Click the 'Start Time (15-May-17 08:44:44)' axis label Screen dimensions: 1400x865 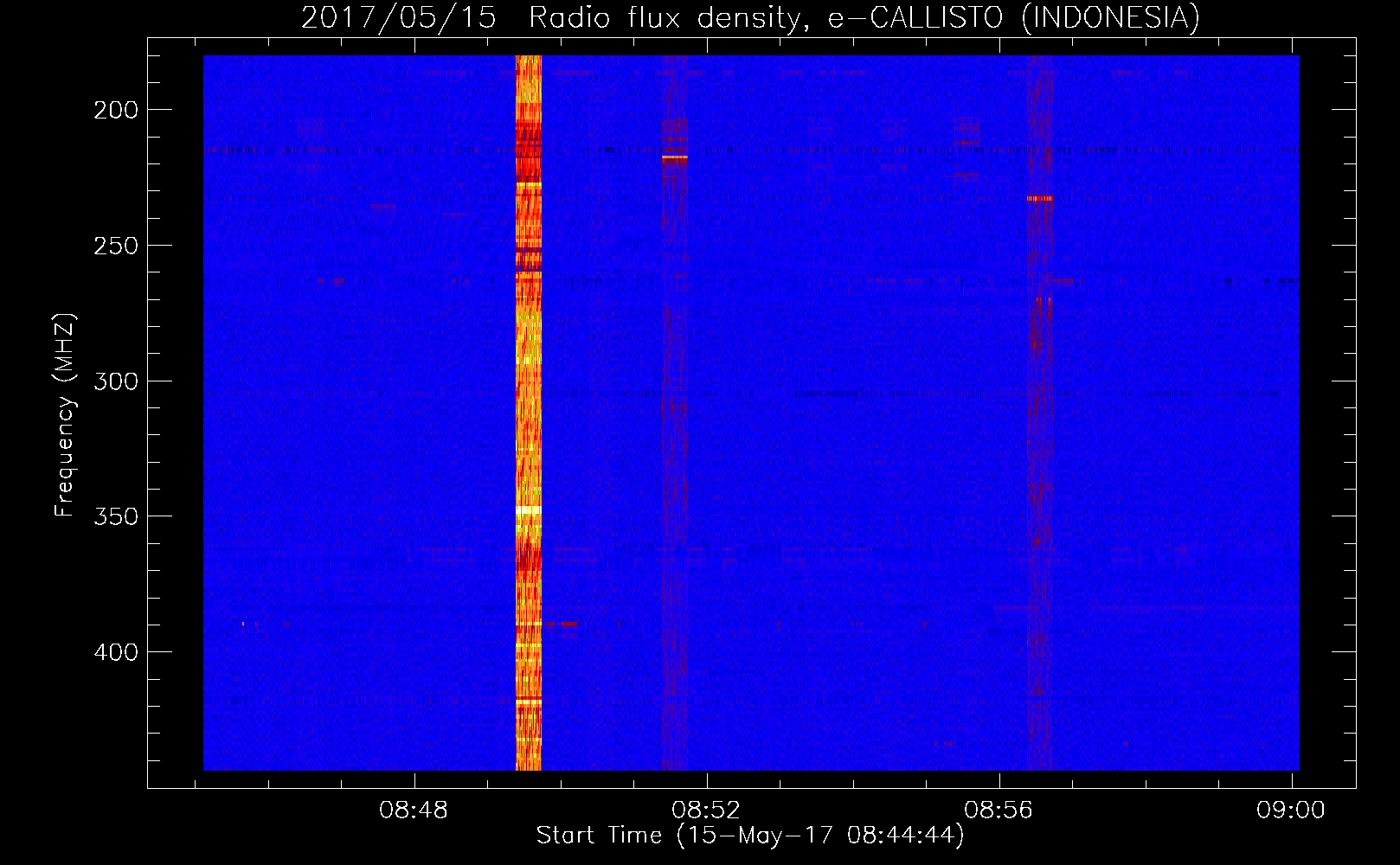tap(750, 836)
